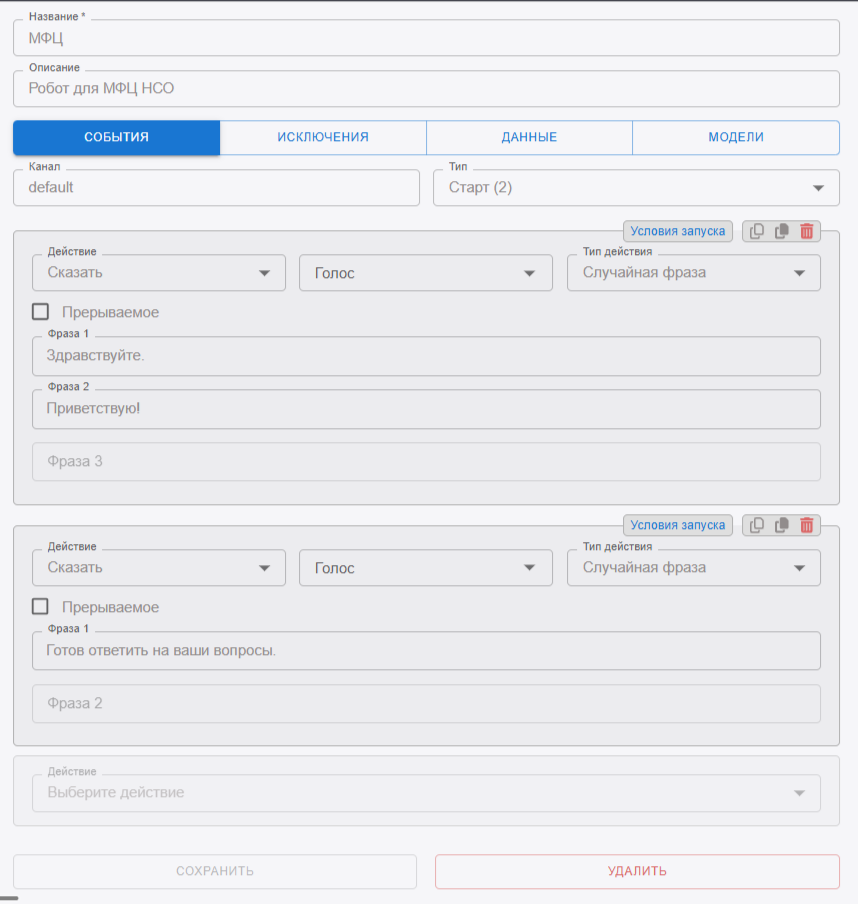Click into the Фраза 3 input field
The height and width of the screenshot is (904, 858).
(426, 462)
